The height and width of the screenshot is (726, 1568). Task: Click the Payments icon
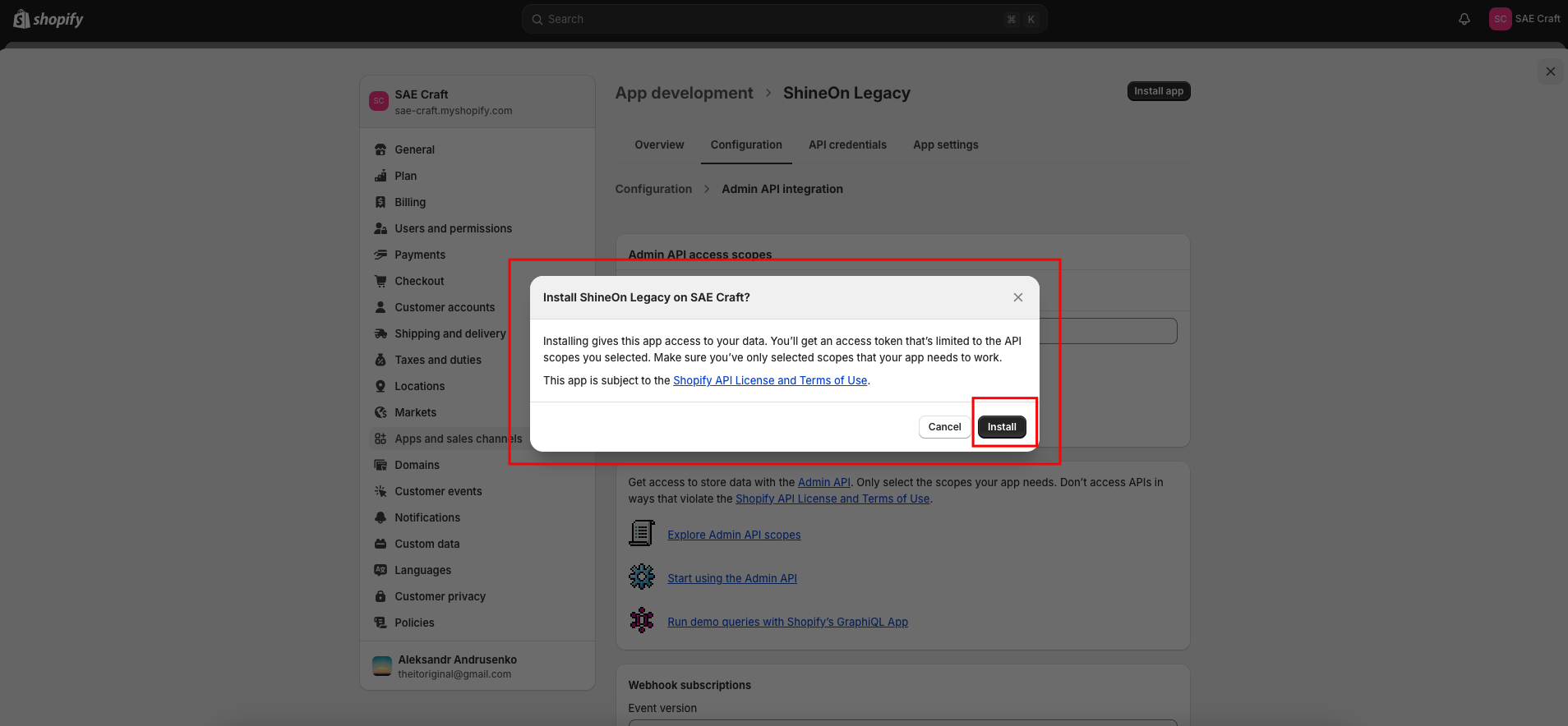380,255
